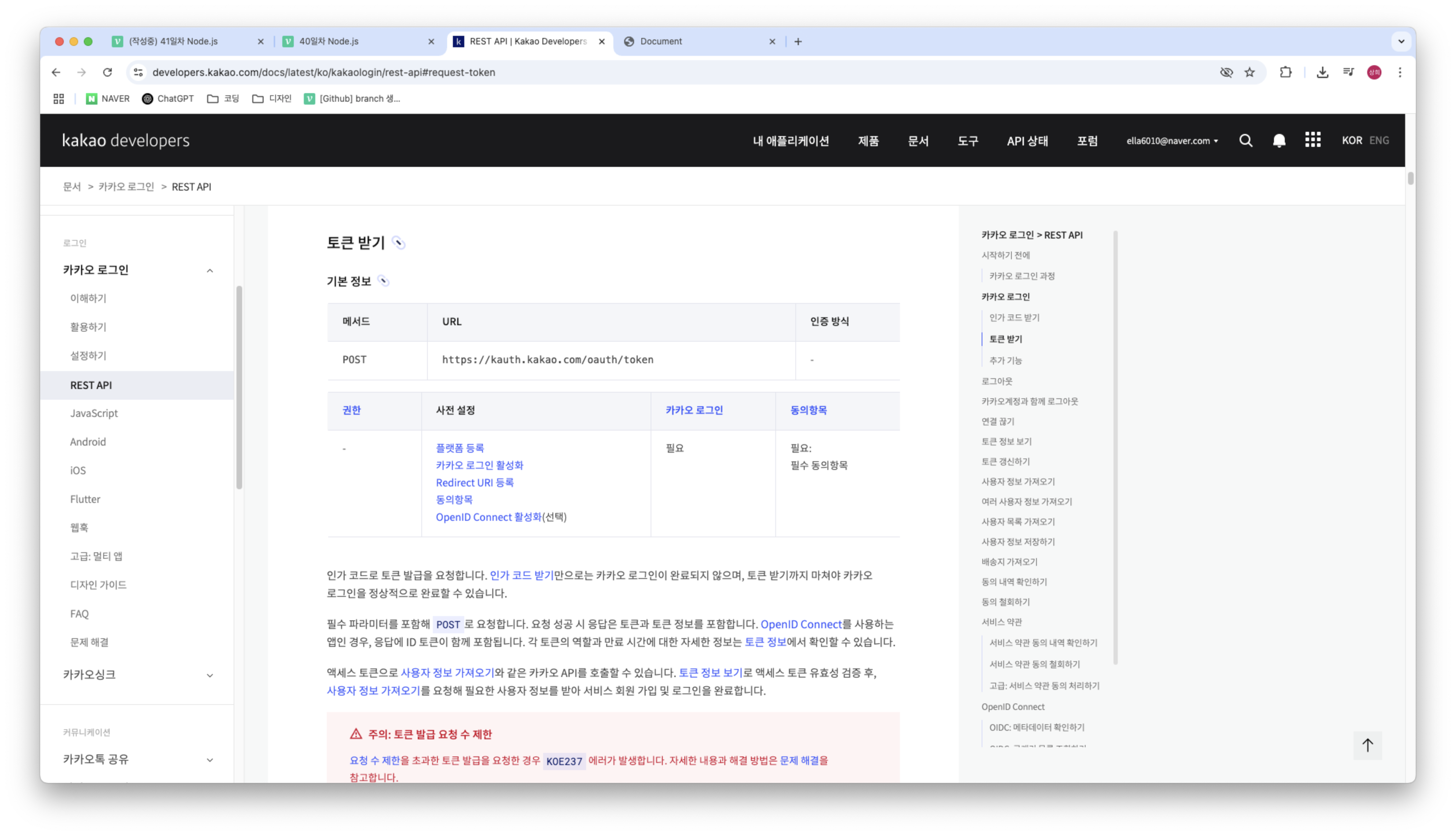The image size is (1456, 836).
Task: Click the kakao developers logo
Action: pos(126,141)
